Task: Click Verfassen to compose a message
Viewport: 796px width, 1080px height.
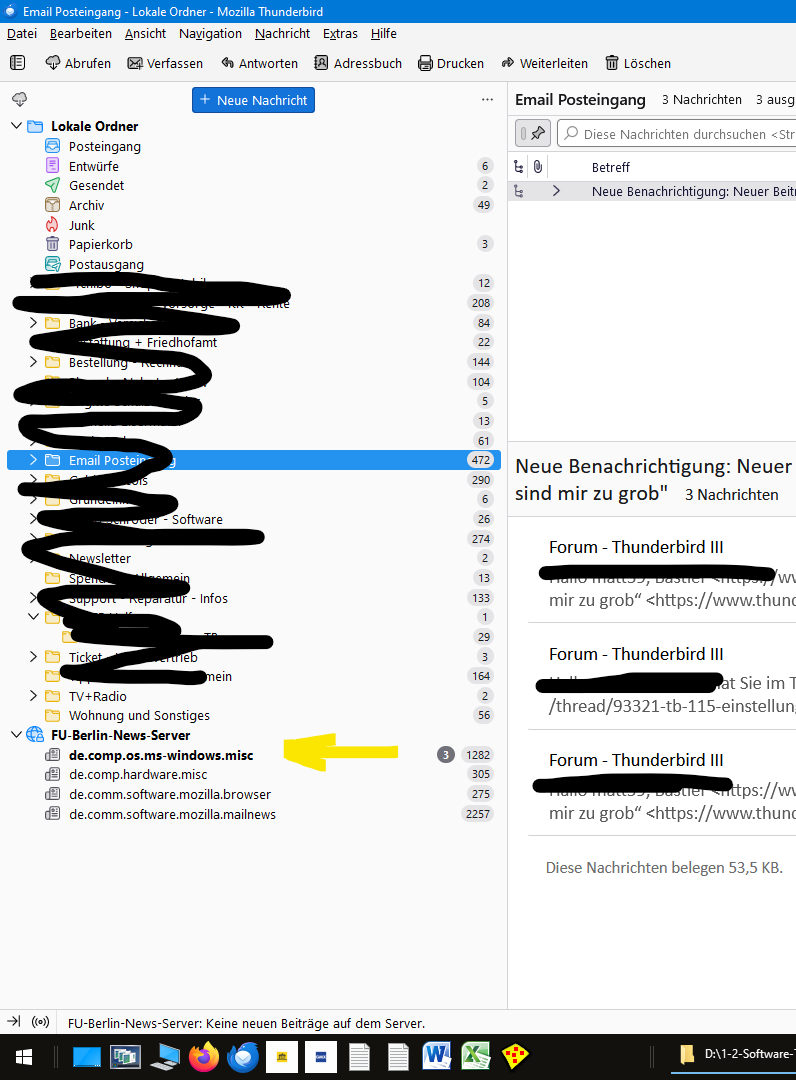Action: [x=165, y=63]
